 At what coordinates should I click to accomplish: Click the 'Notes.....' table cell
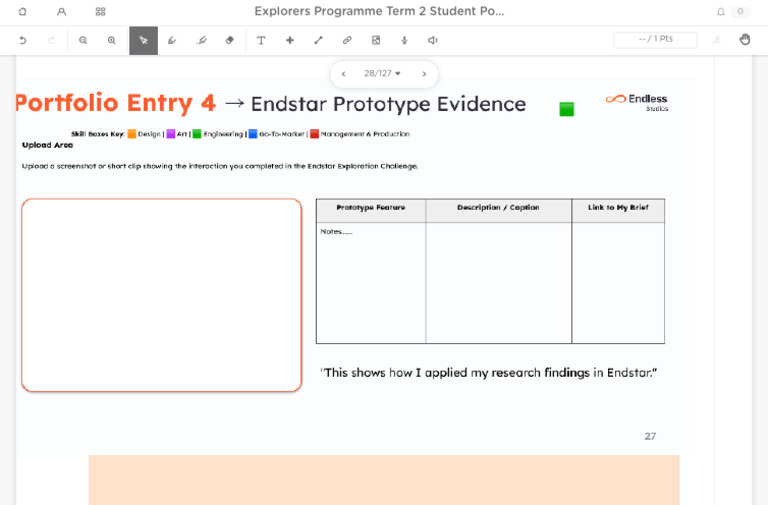(x=371, y=283)
